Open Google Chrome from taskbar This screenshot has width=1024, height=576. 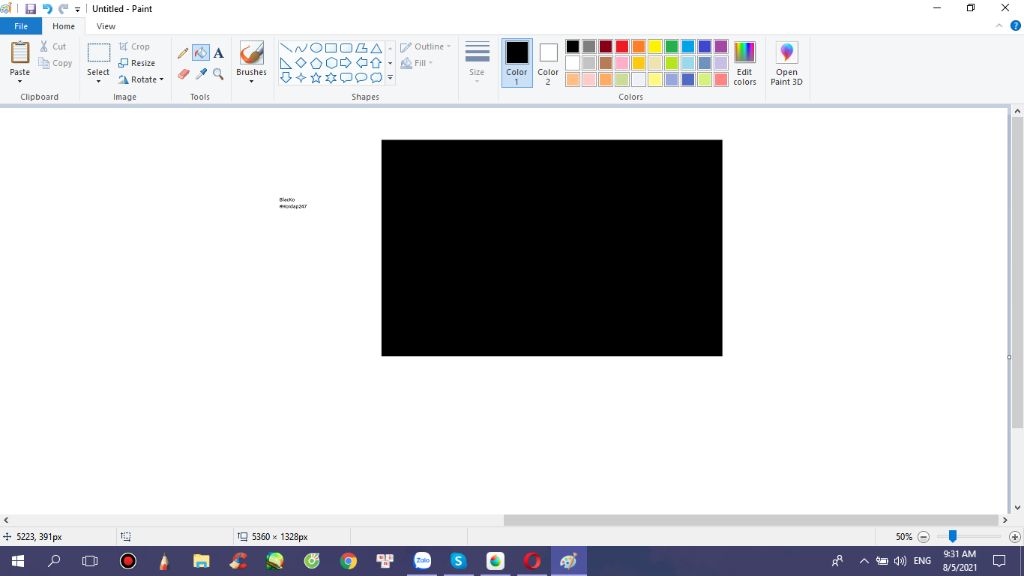tap(348, 561)
